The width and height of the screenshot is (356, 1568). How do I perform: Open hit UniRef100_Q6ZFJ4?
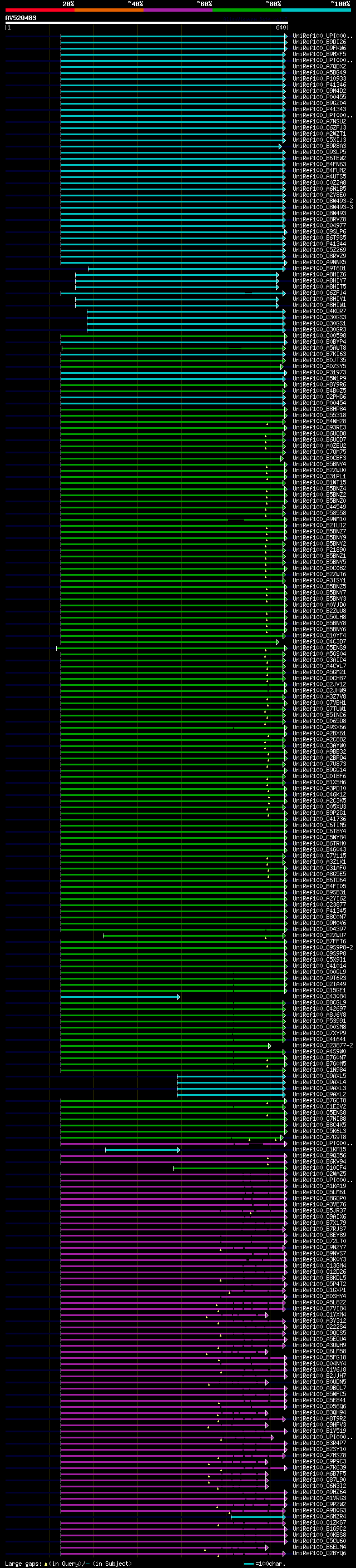pyautogui.click(x=319, y=293)
